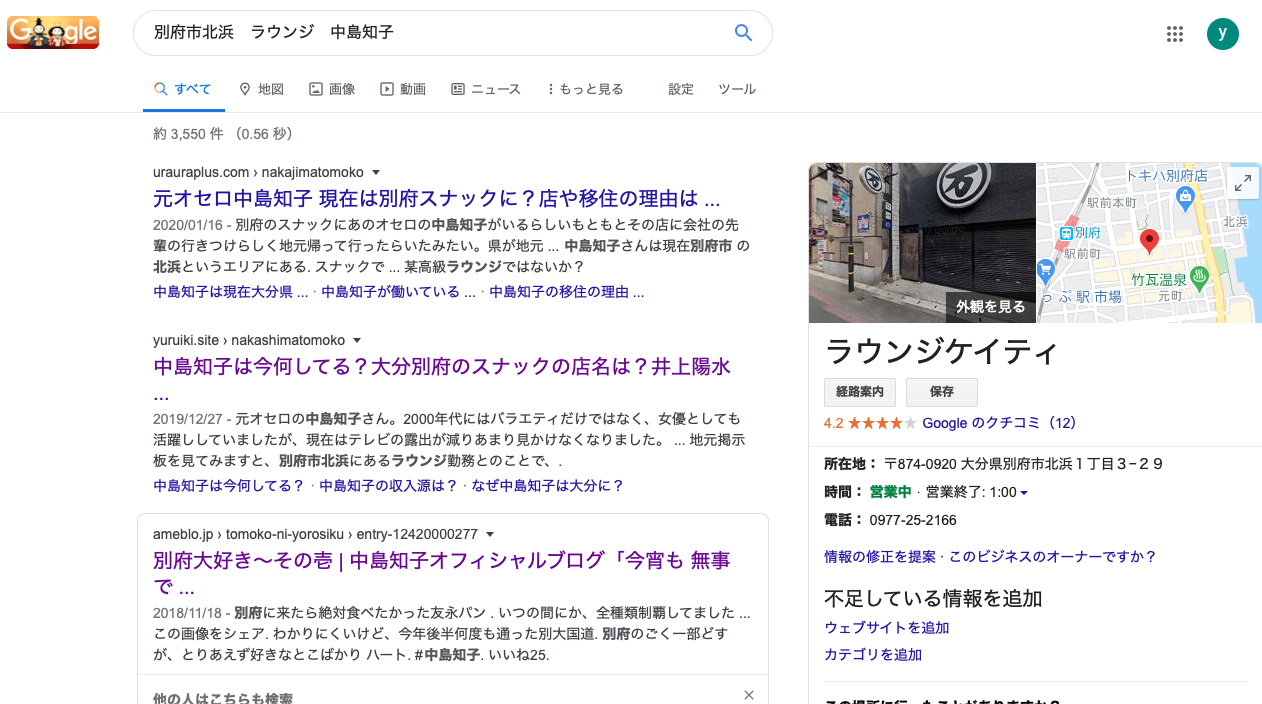
Task: Open the account avatar 'y'
Action: click(x=1222, y=33)
